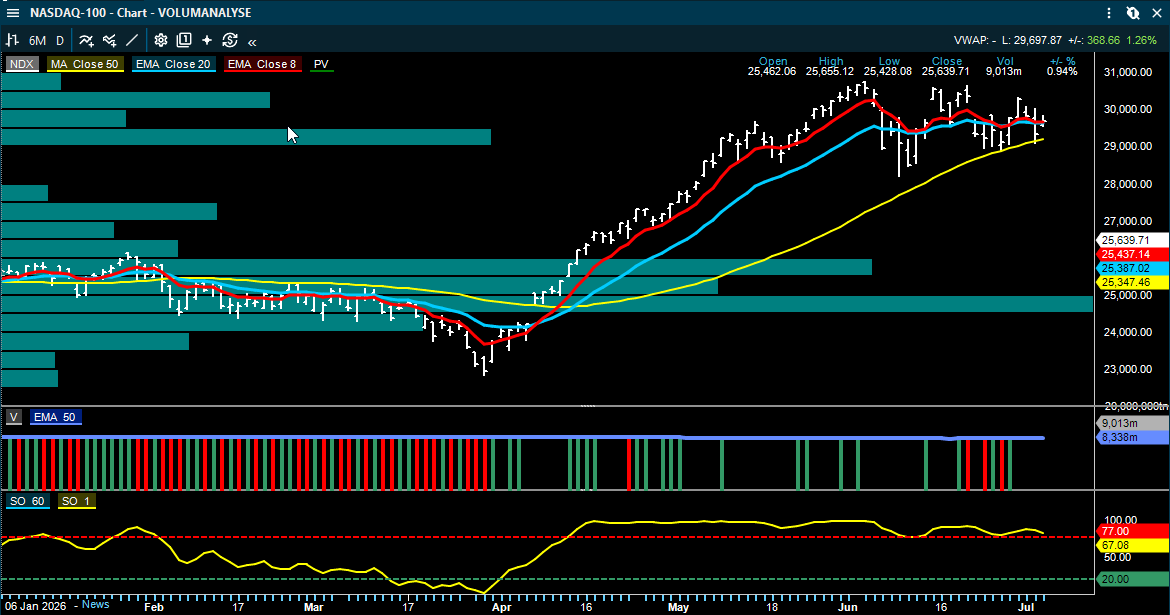Click the Jun label on time axis
The image size is (1170, 615).
[848, 607]
